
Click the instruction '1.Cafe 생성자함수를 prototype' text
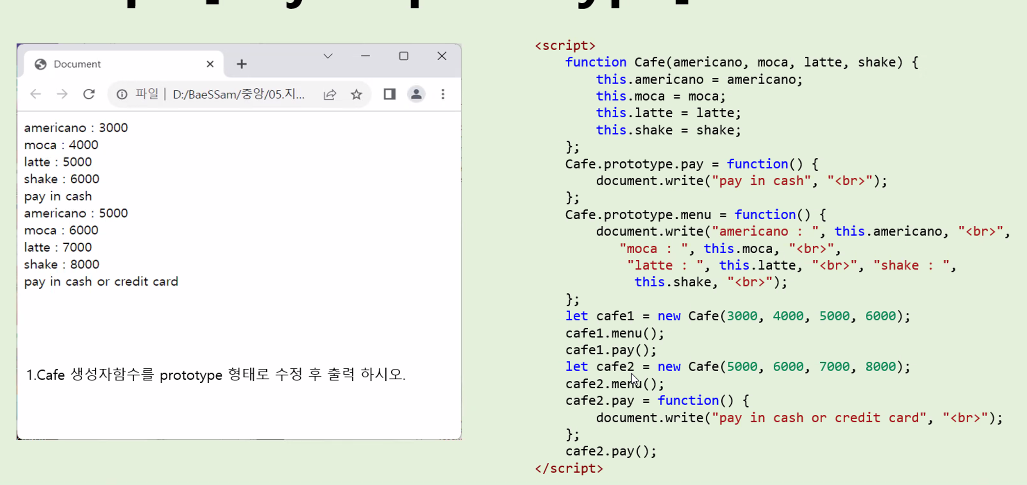coord(216,376)
